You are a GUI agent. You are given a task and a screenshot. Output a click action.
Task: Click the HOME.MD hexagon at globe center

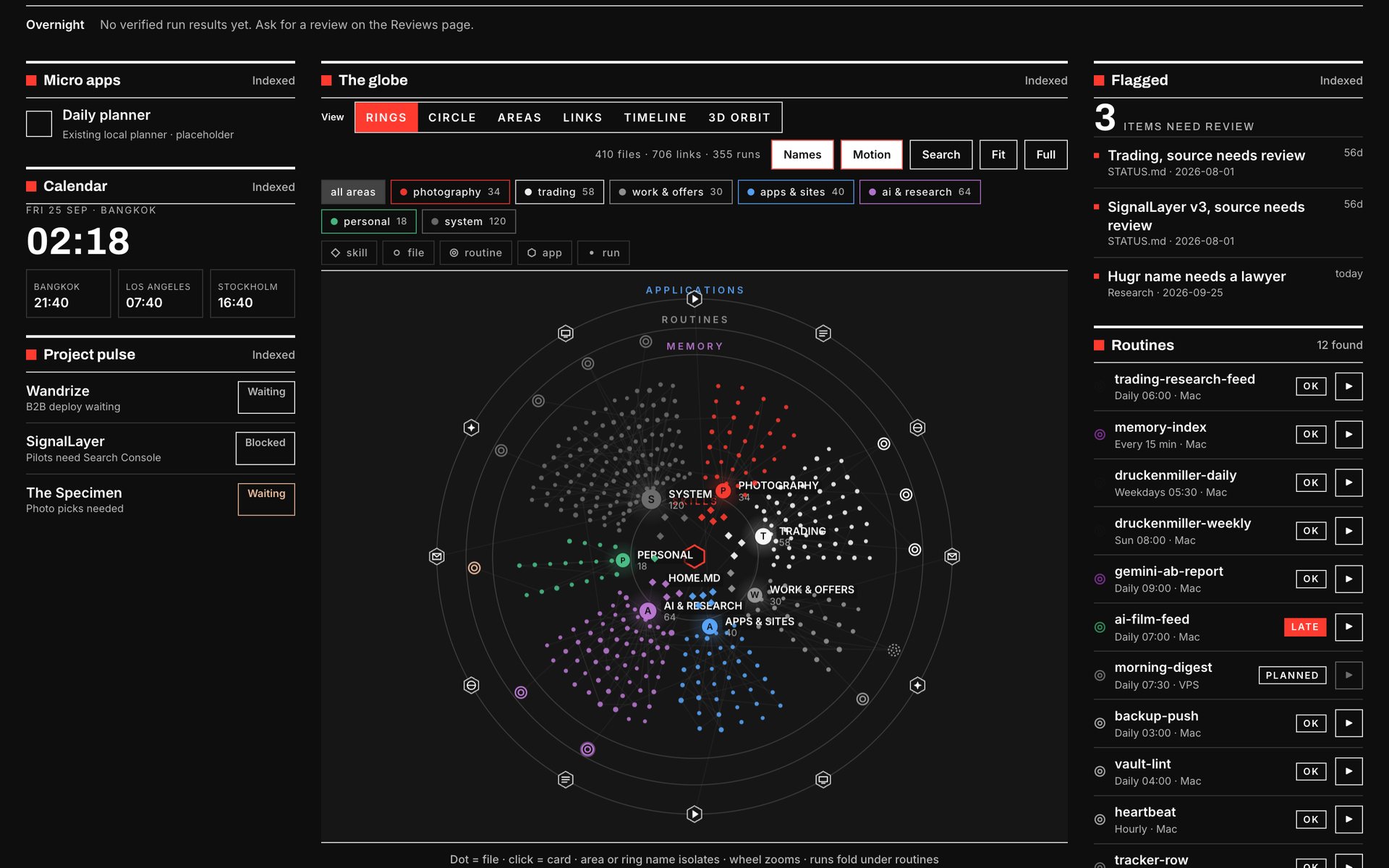(x=694, y=556)
